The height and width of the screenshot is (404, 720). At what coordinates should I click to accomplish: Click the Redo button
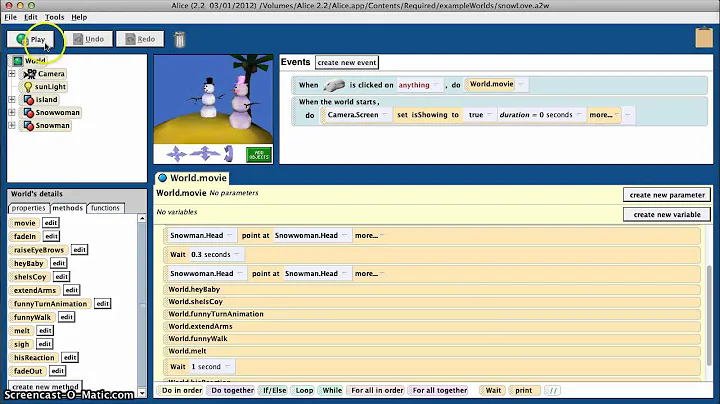click(140, 39)
